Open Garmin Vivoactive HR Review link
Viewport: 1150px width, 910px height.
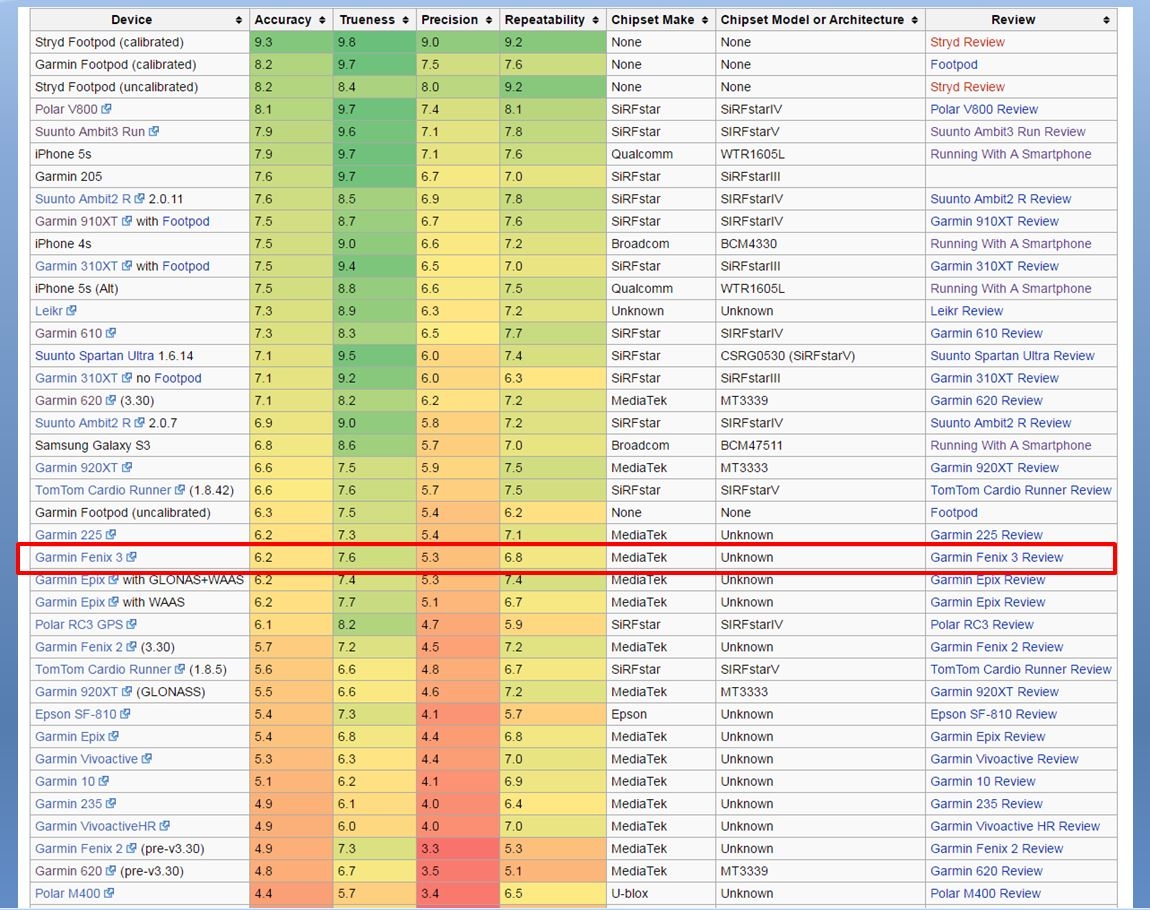[1014, 826]
